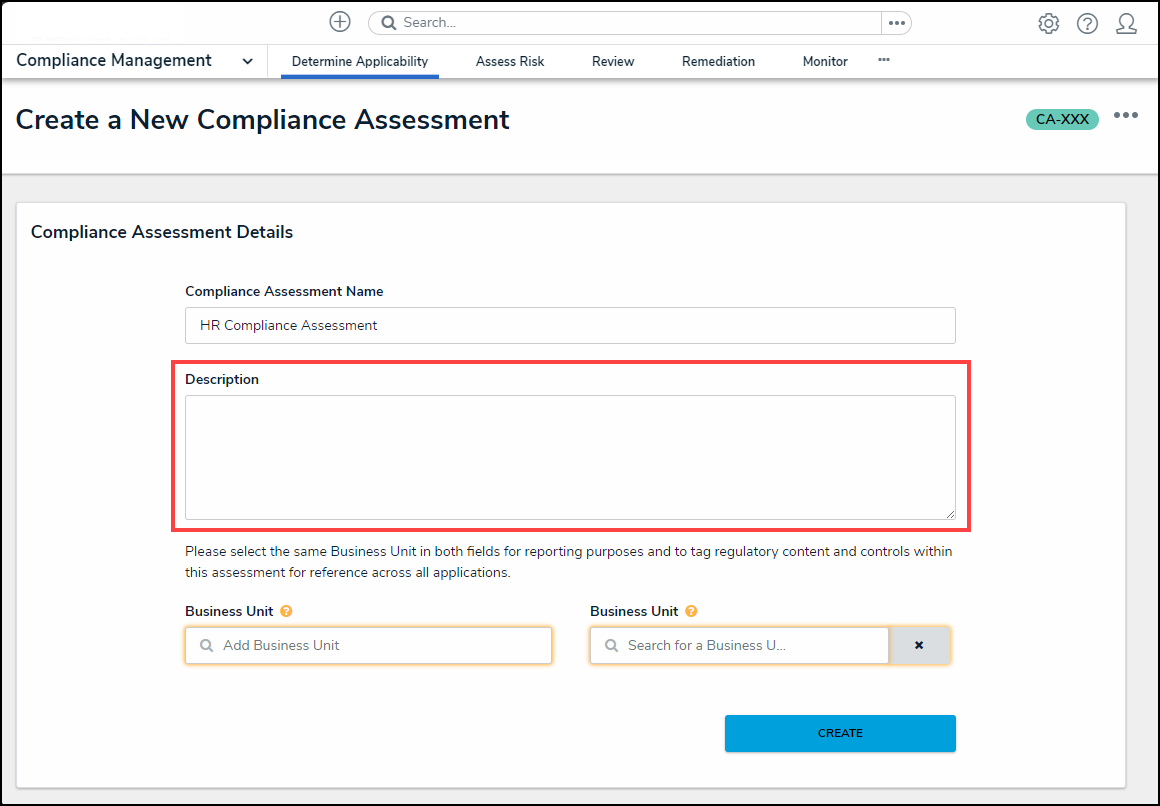
Task: Click the help question mark icon
Action: pos(1087,24)
